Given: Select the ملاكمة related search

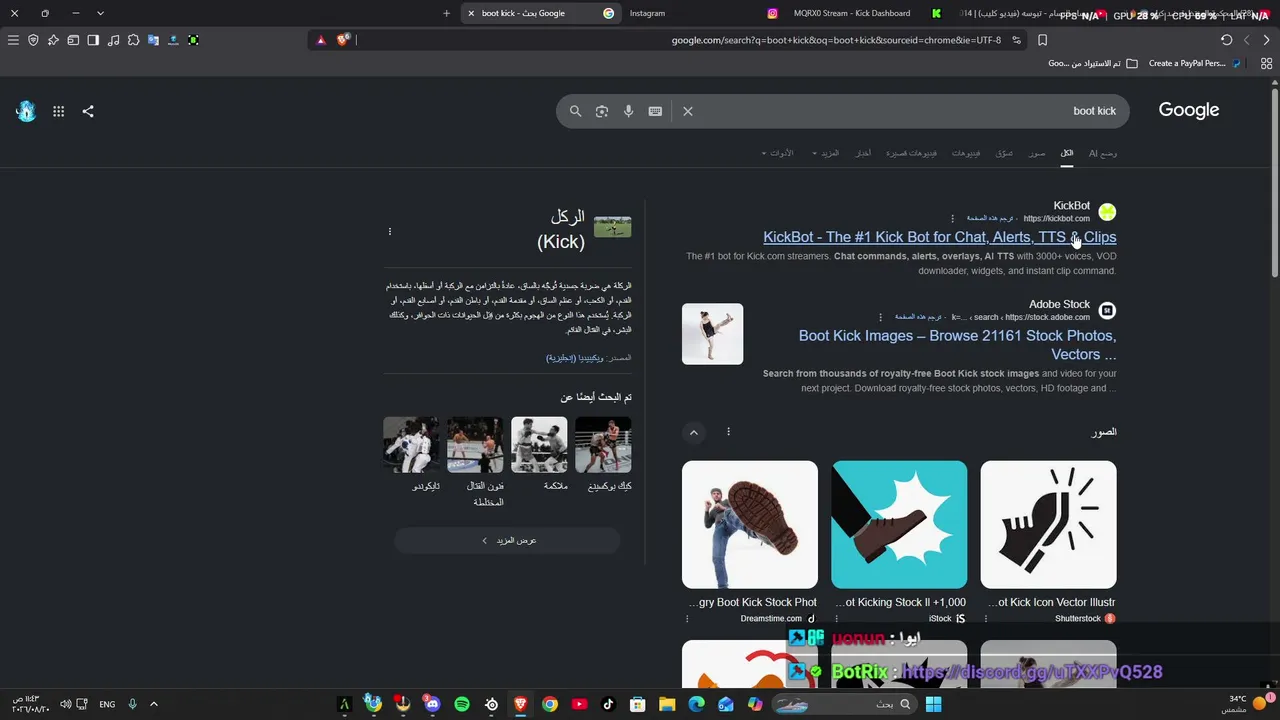Looking at the screenshot, I should 539,454.
